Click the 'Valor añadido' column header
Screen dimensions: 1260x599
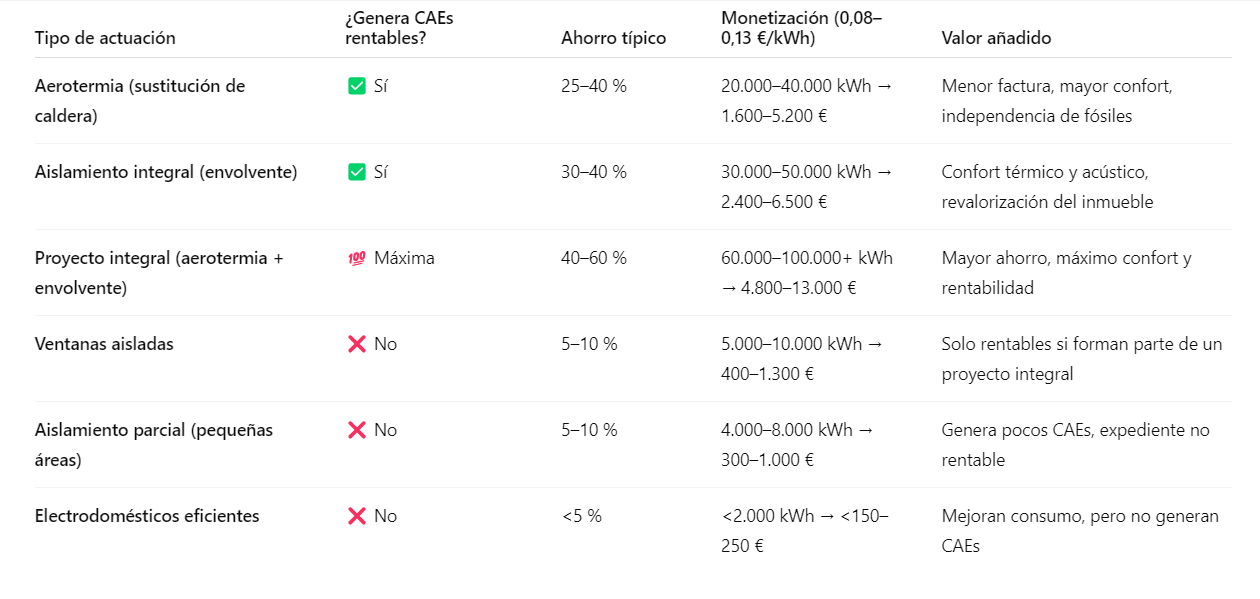pos(996,38)
